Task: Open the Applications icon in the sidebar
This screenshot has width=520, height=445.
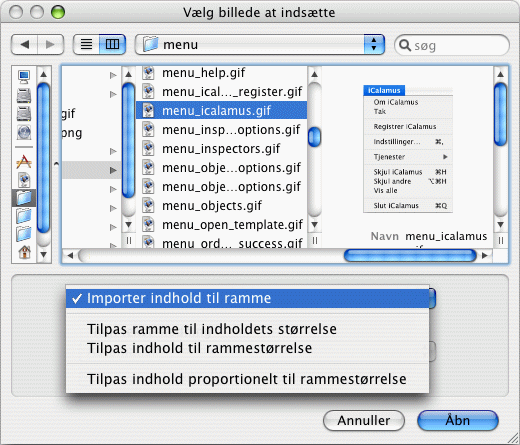Action: (x=24, y=162)
